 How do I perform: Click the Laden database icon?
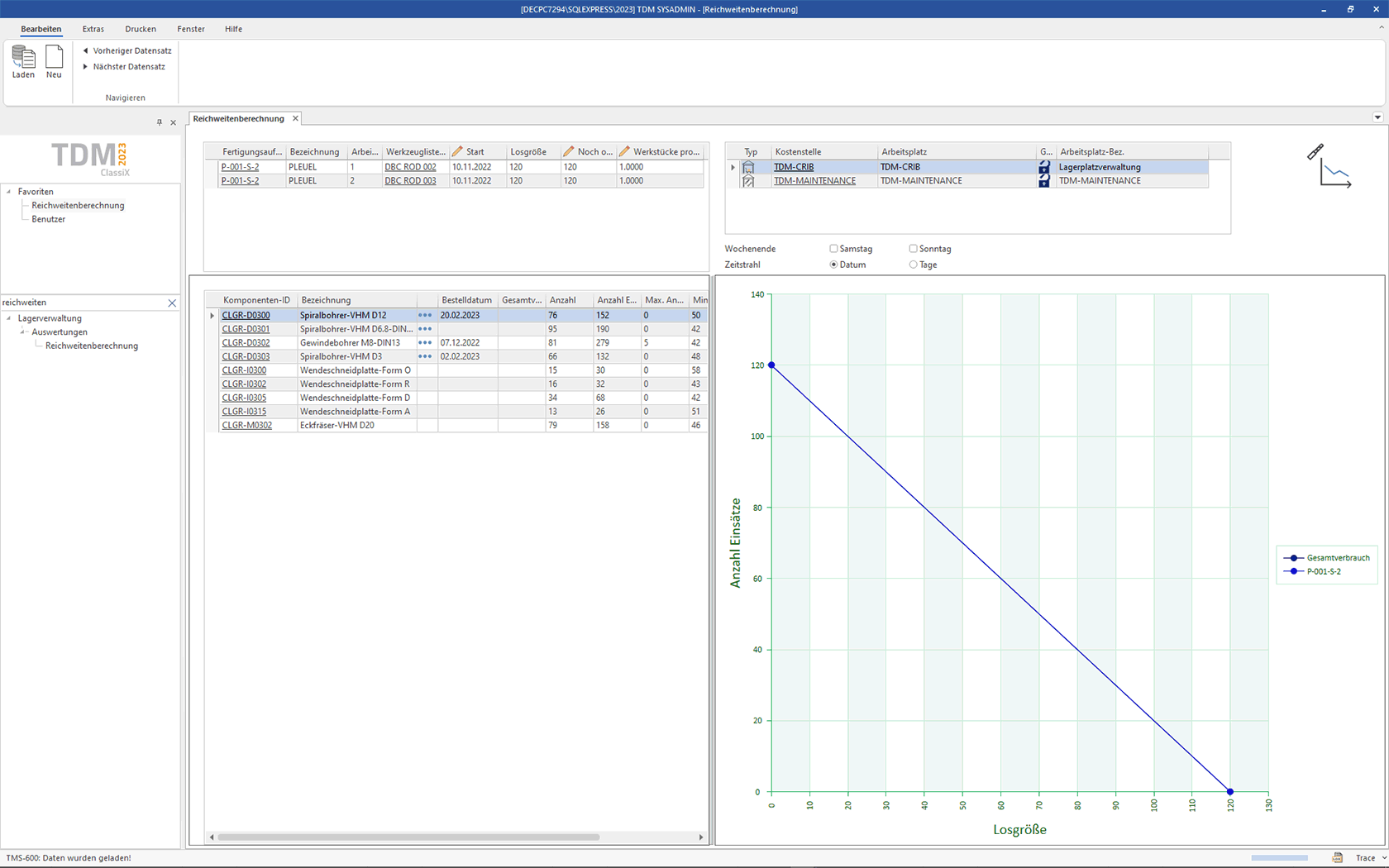[23, 57]
